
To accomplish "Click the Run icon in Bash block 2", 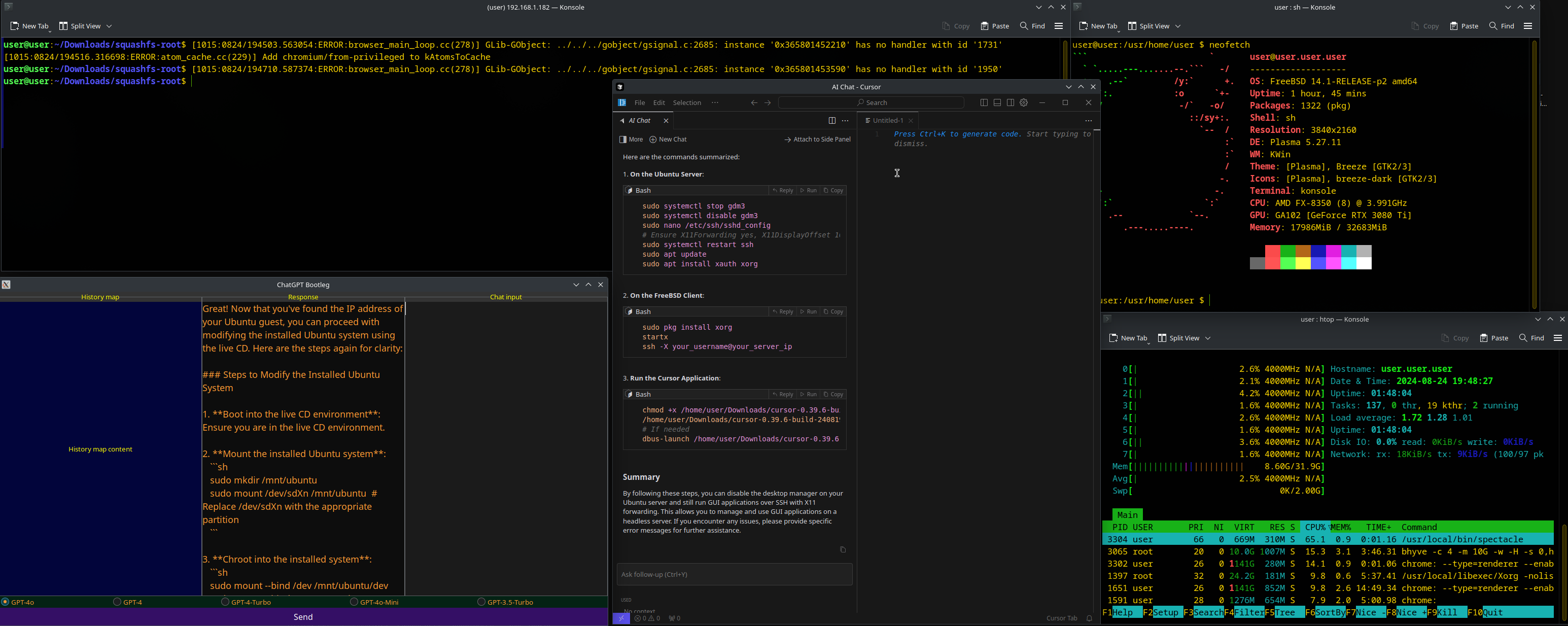I will [x=810, y=311].
